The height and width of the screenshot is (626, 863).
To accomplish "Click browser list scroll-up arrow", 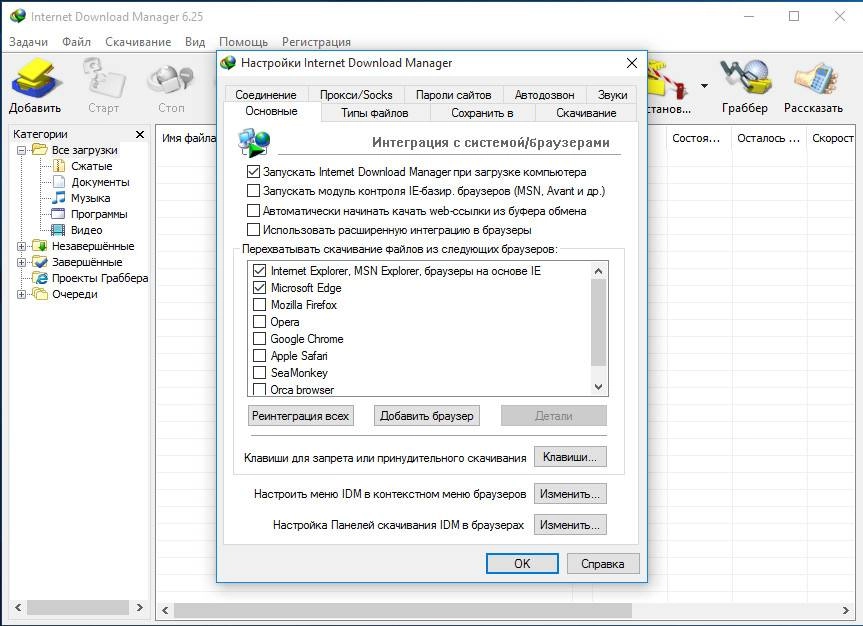I will pos(599,271).
